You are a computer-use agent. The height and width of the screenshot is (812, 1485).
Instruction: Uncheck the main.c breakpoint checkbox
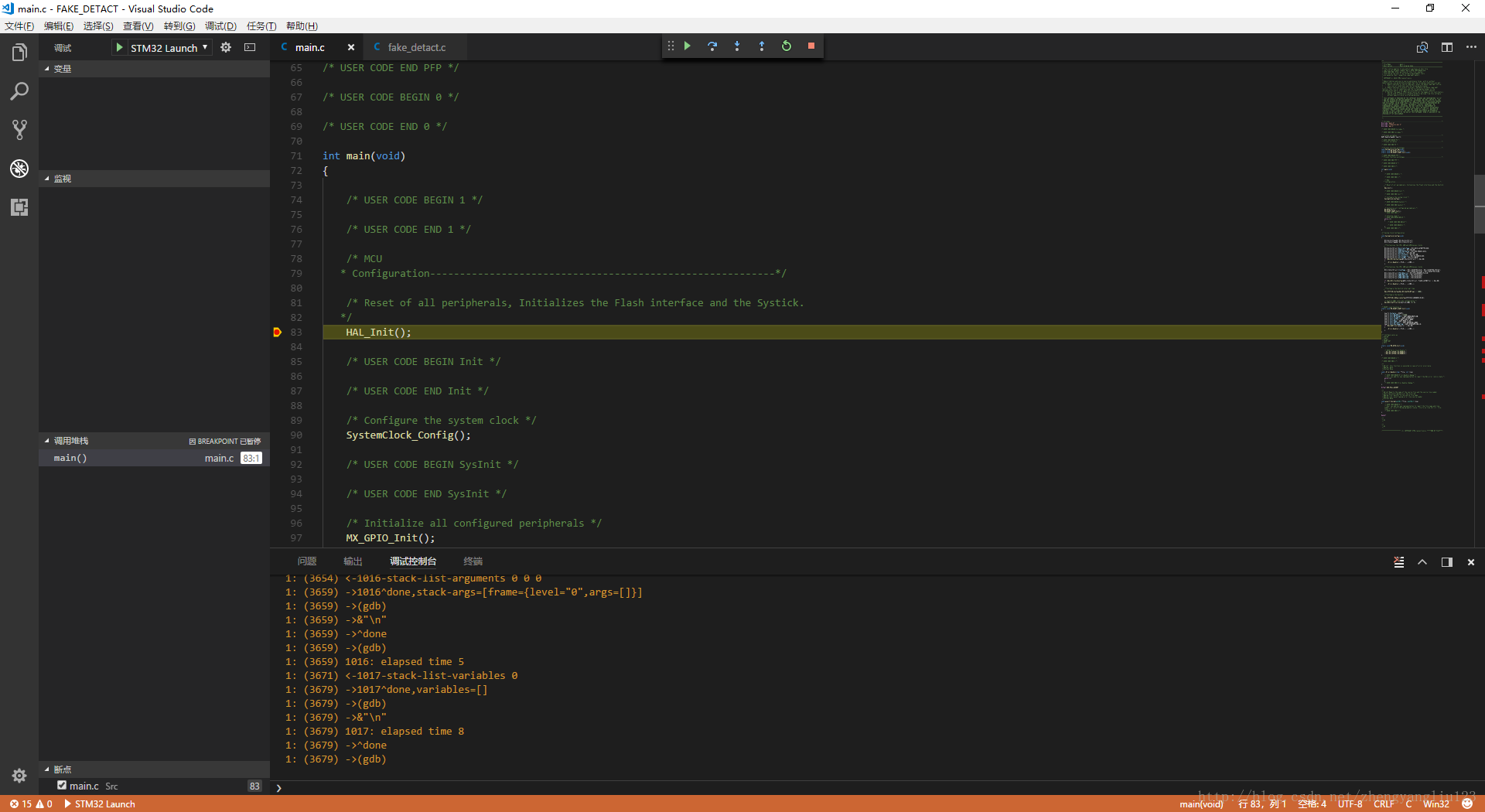coord(62,786)
